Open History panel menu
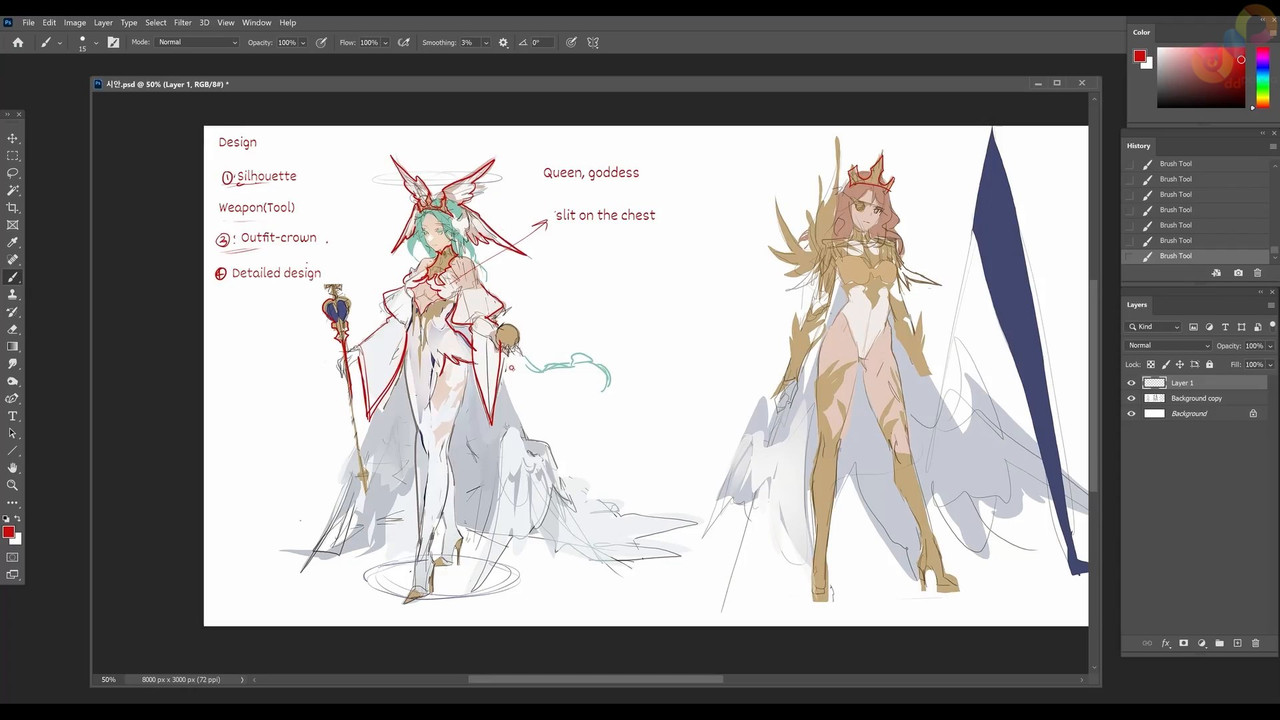1280x720 pixels. point(1272,146)
